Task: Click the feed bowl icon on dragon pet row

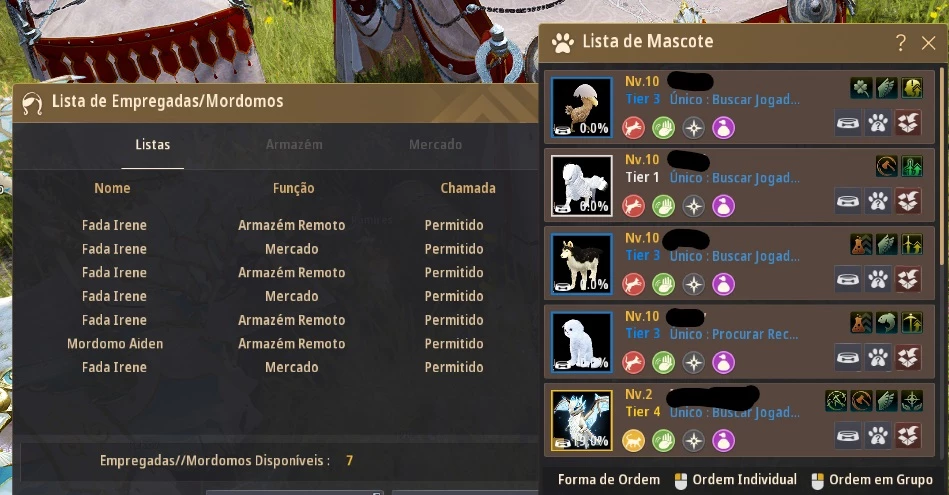Action: point(848,435)
